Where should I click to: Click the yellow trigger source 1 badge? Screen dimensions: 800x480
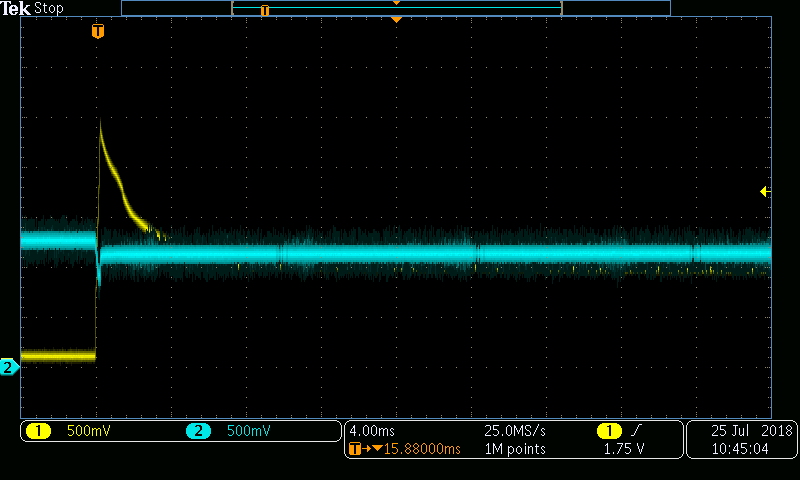607,431
